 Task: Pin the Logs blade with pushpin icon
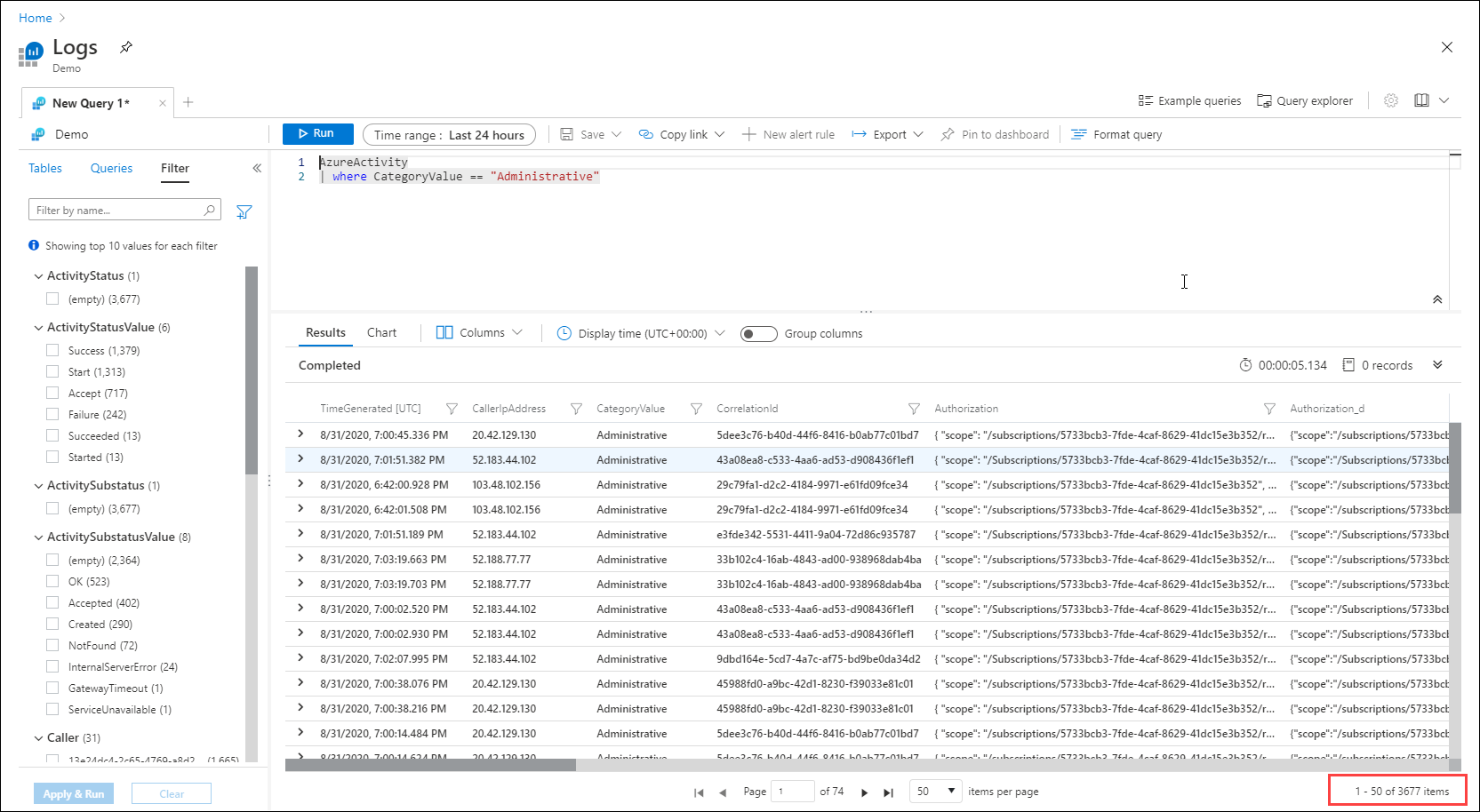126,47
